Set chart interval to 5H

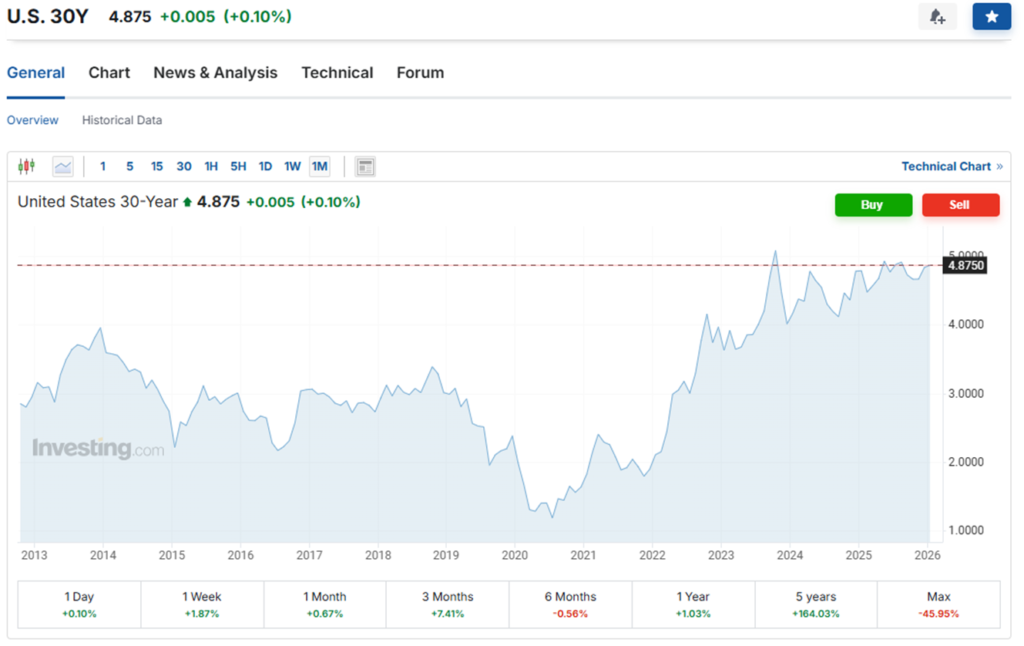[238, 166]
